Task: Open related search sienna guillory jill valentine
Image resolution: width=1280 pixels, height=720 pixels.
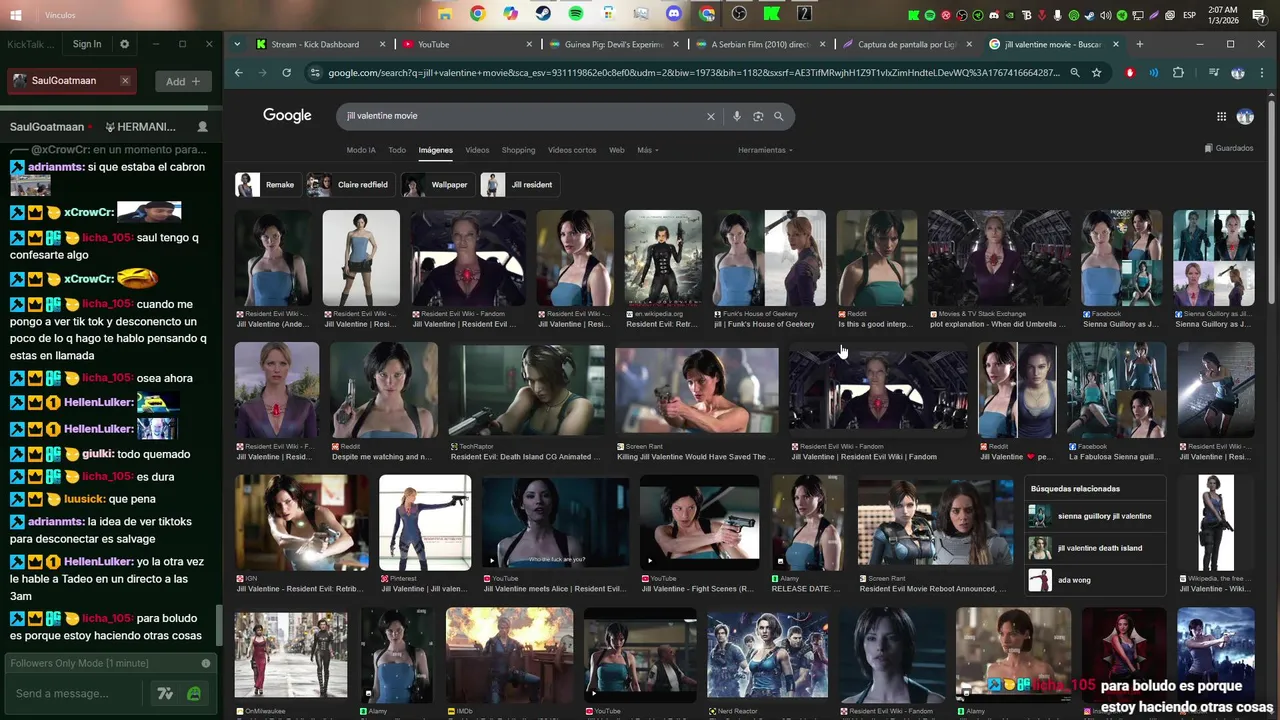Action: click(1095, 516)
